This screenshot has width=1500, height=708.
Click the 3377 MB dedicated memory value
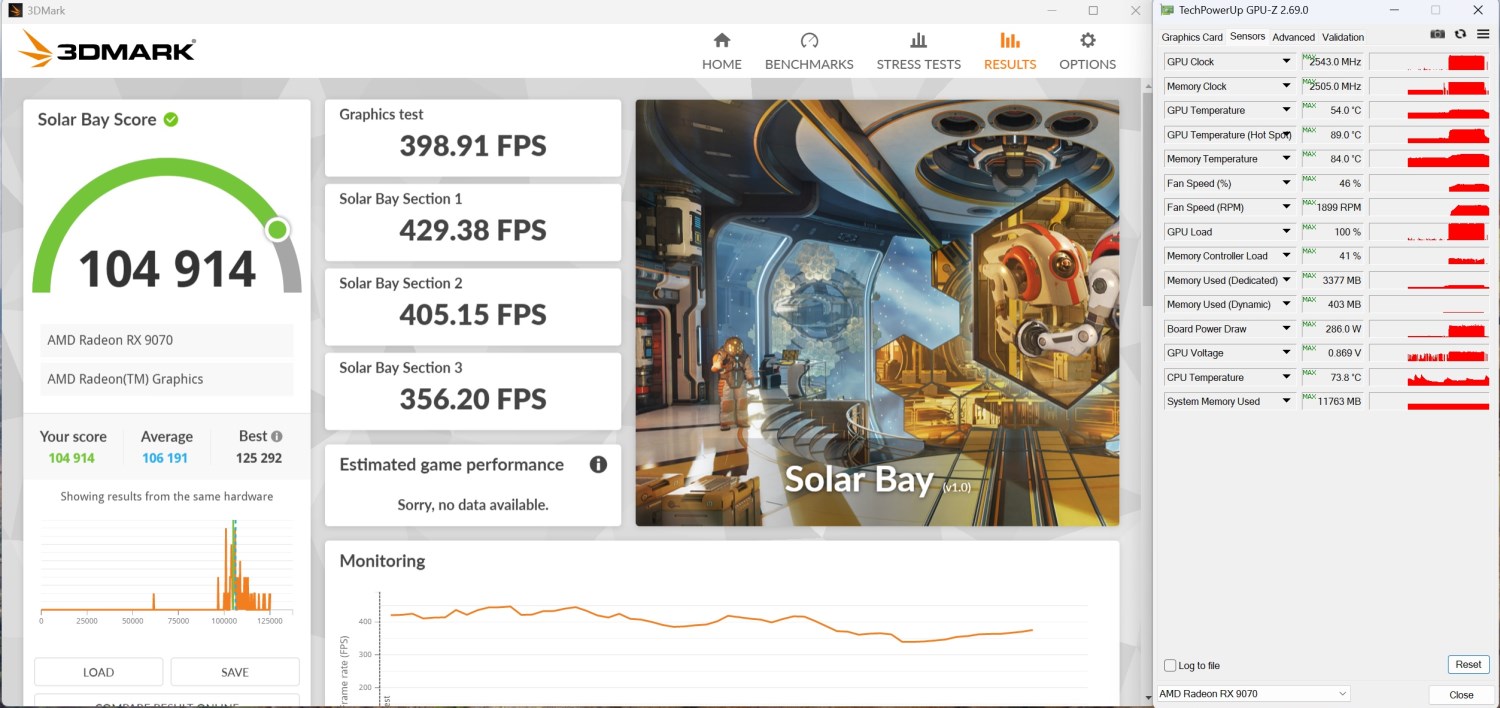1341,281
